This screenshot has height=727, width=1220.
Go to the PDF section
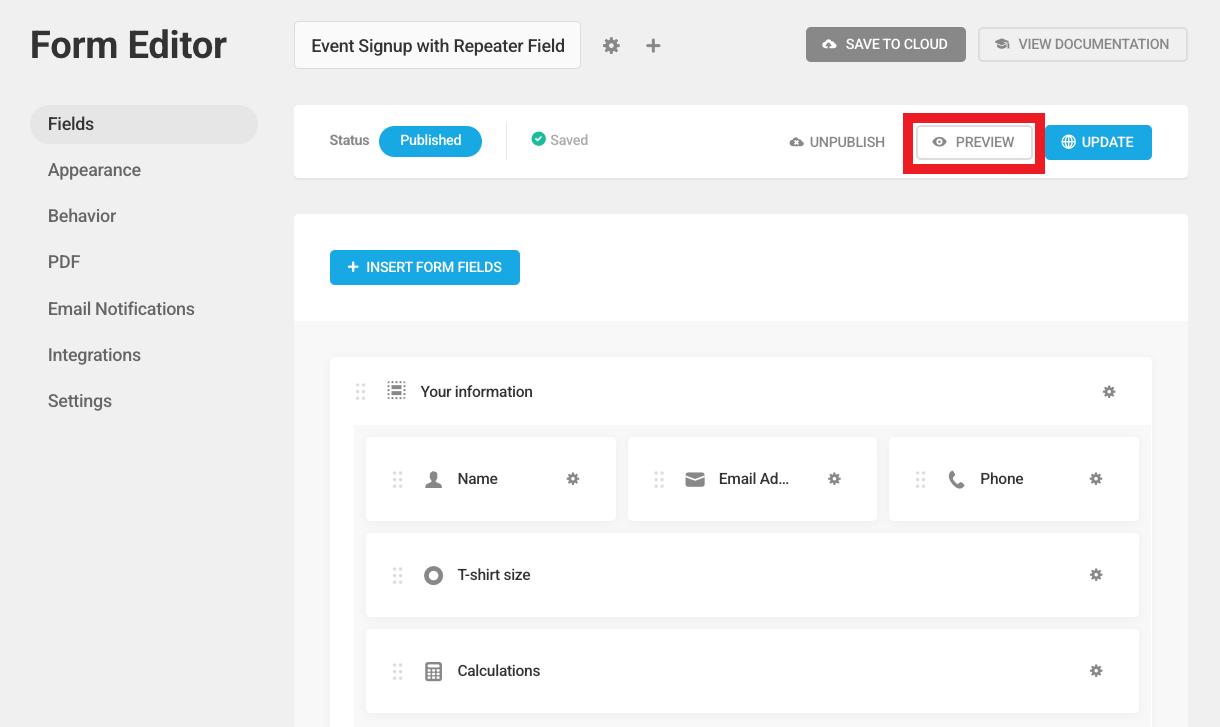(64, 262)
